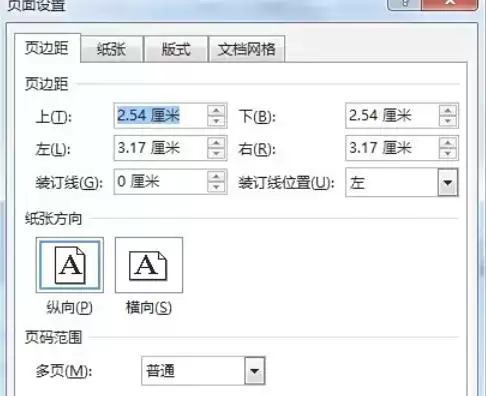Switch to the 版式 tab
The height and width of the screenshot is (396, 486).
click(x=176, y=49)
